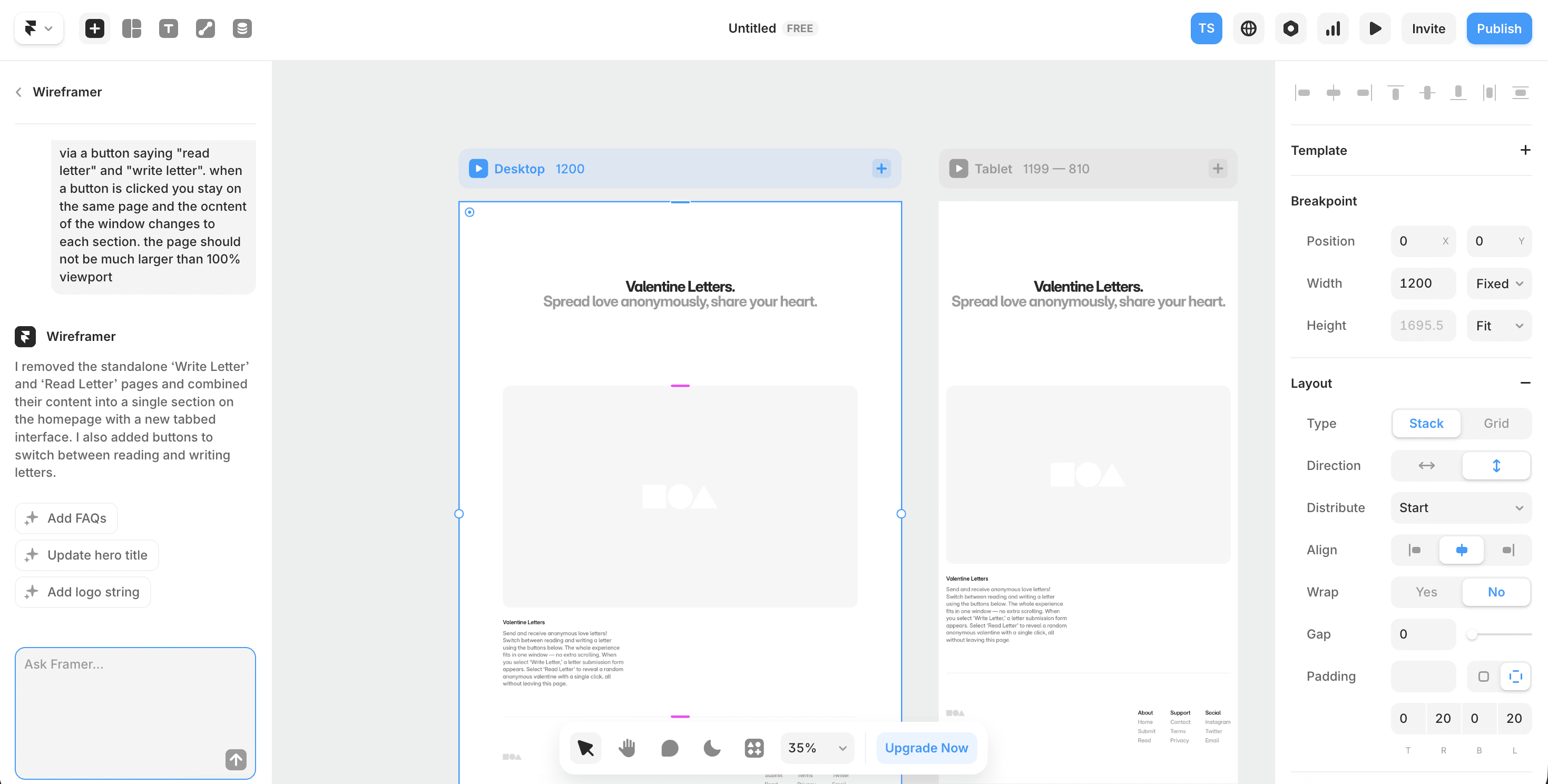Click the Publish button
Viewport: 1548px width, 784px height.
1498,28
